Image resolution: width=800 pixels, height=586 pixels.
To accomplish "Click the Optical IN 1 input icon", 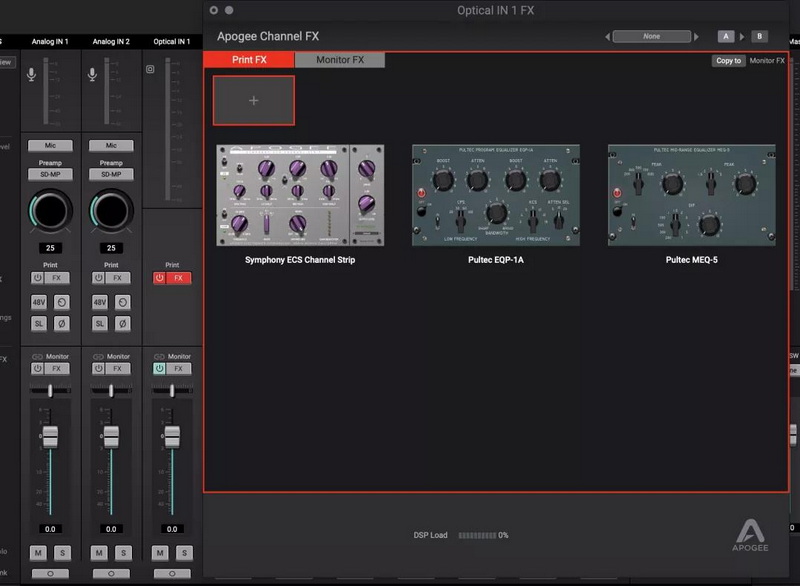I will click(150, 69).
